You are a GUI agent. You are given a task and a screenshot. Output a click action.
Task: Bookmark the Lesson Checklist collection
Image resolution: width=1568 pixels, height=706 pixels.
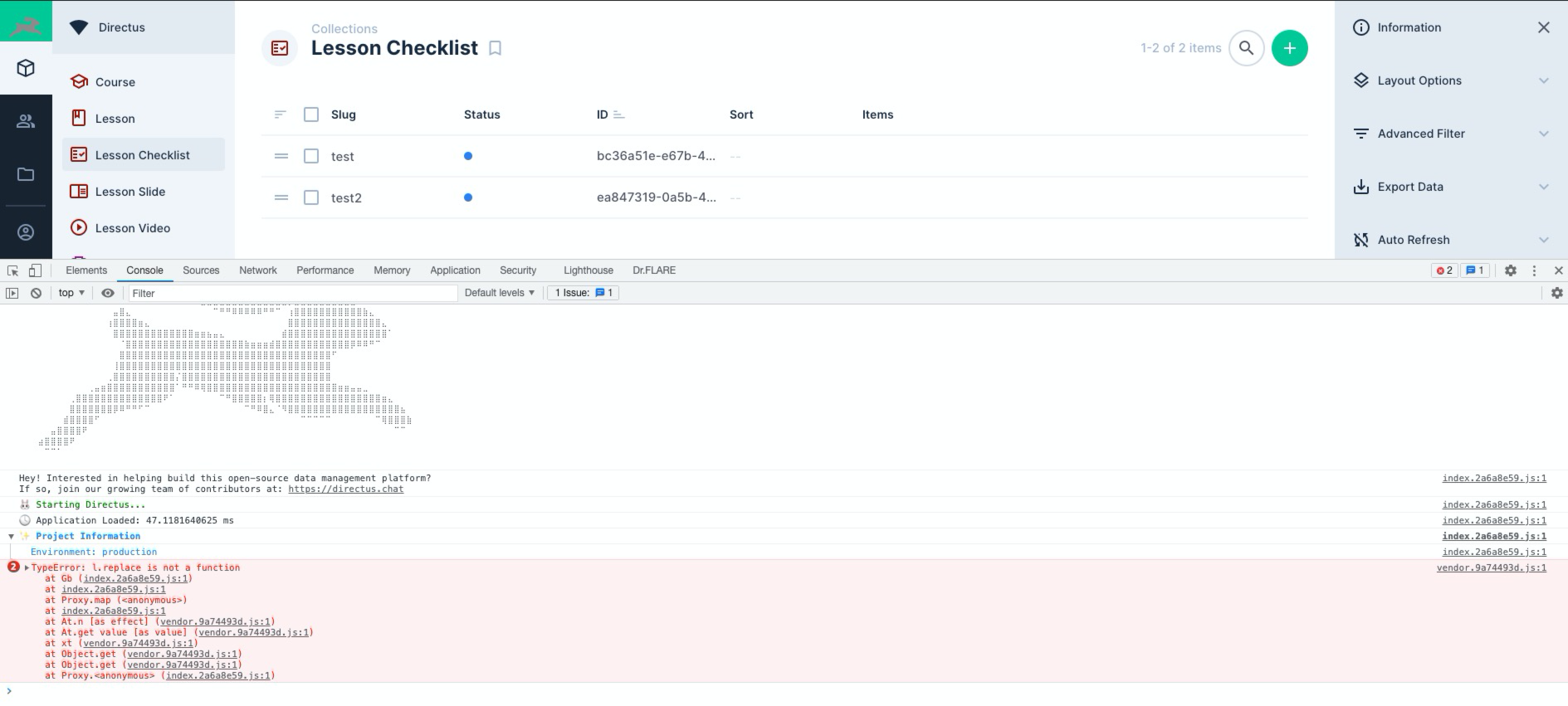495,48
